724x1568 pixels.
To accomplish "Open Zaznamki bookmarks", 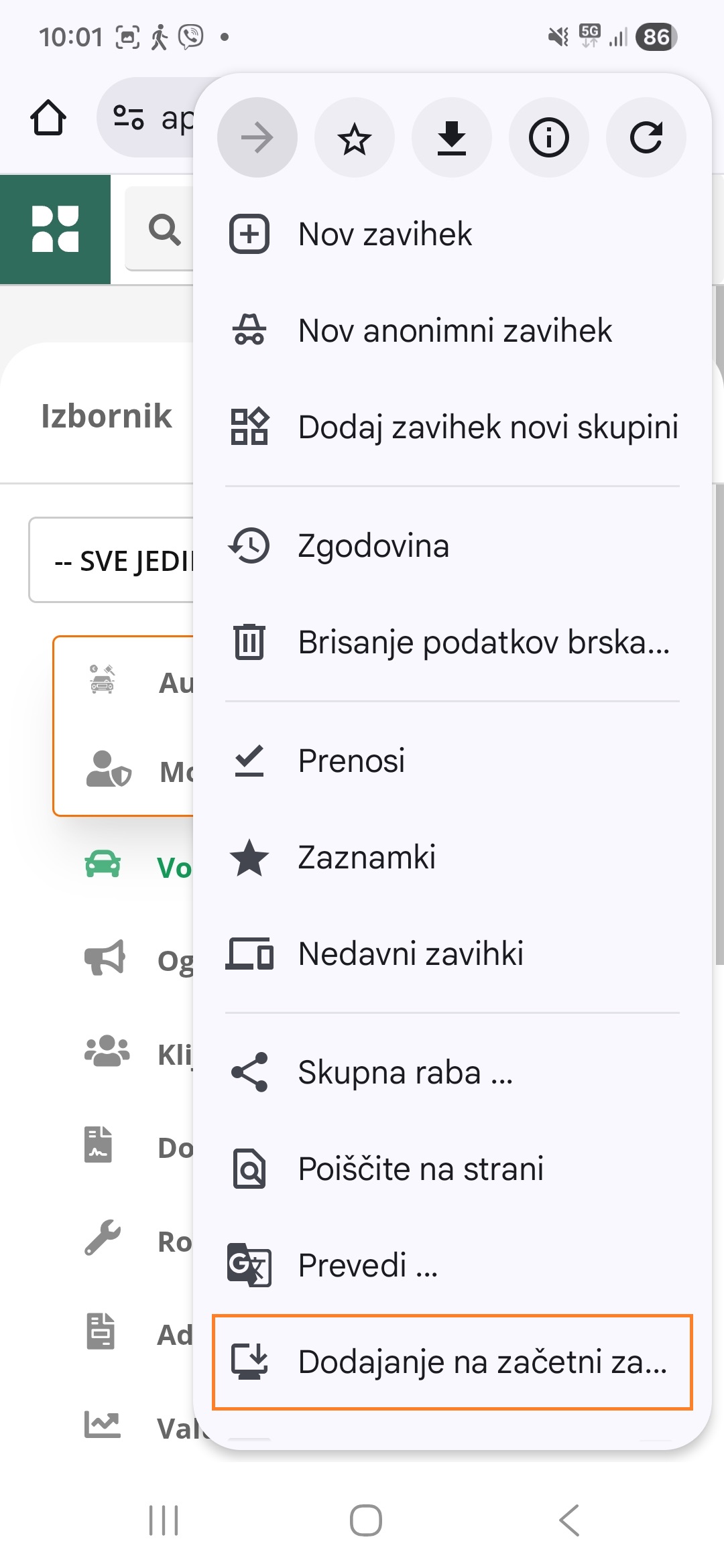I will [x=367, y=858].
